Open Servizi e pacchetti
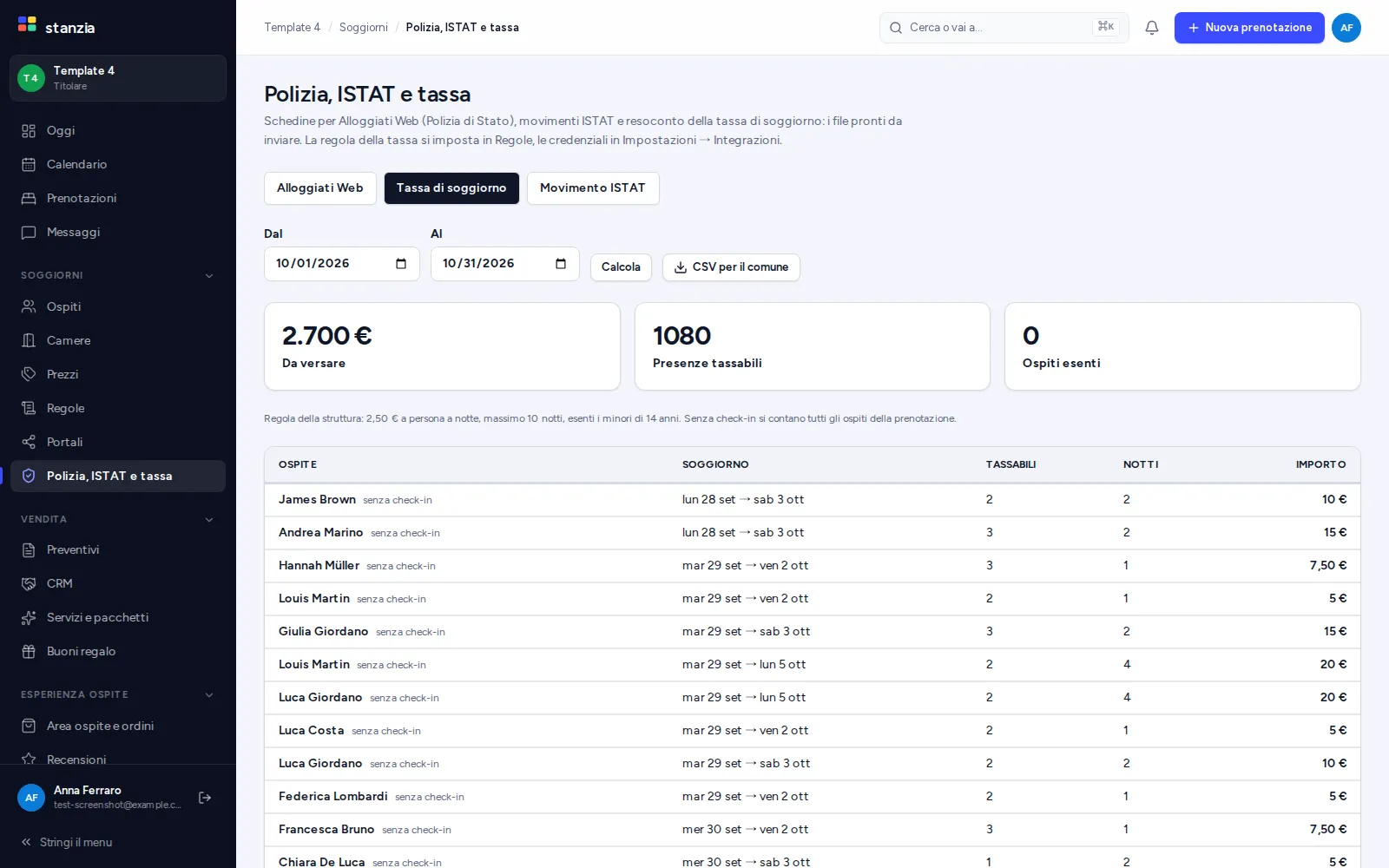Screen dimensions: 1389x868 pos(118,617)
